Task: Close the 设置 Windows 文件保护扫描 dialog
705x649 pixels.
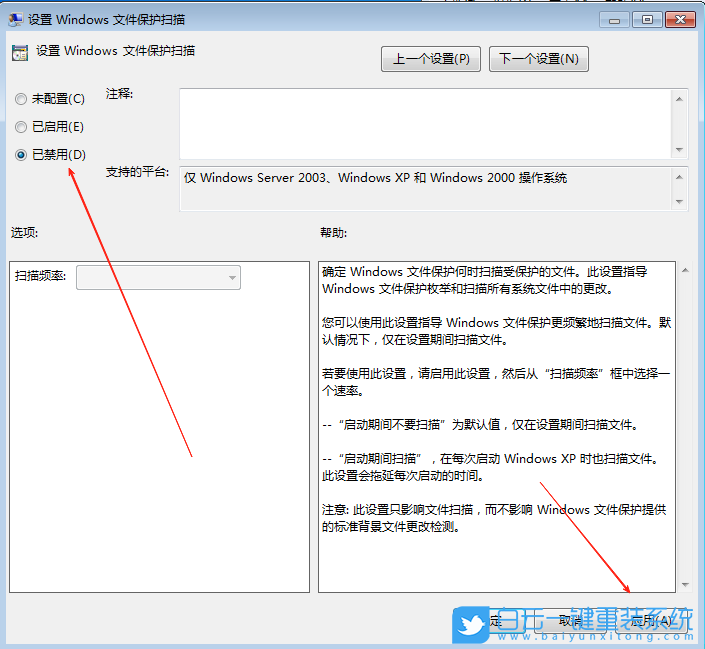Action: (680, 20)
